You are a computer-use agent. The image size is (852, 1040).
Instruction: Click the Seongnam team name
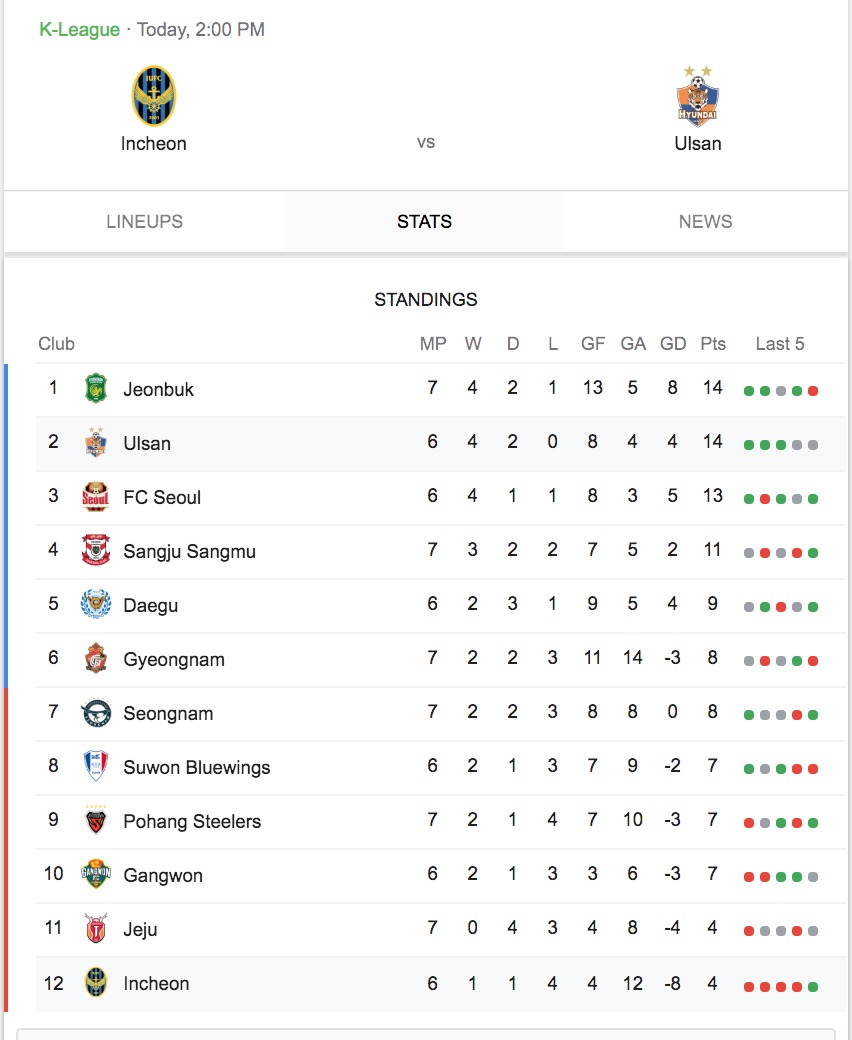(168, 714)
